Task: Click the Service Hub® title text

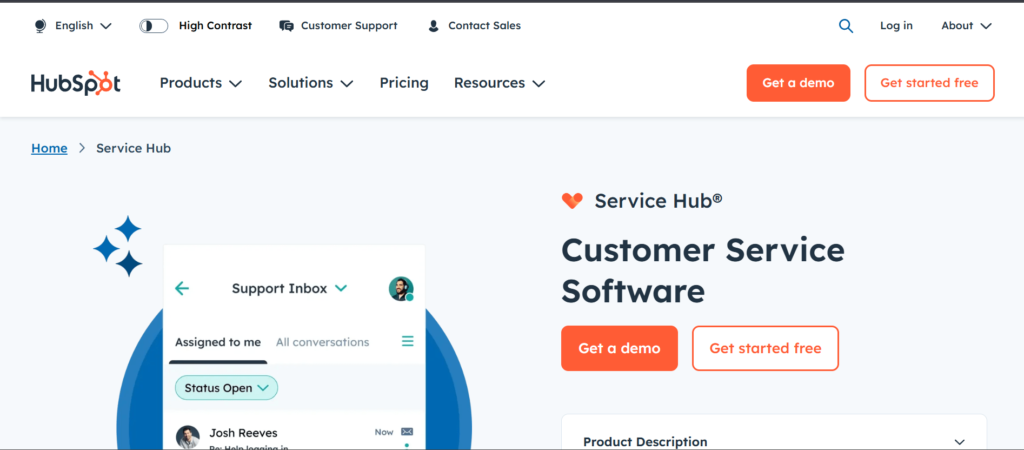Action: pos(658,201)
